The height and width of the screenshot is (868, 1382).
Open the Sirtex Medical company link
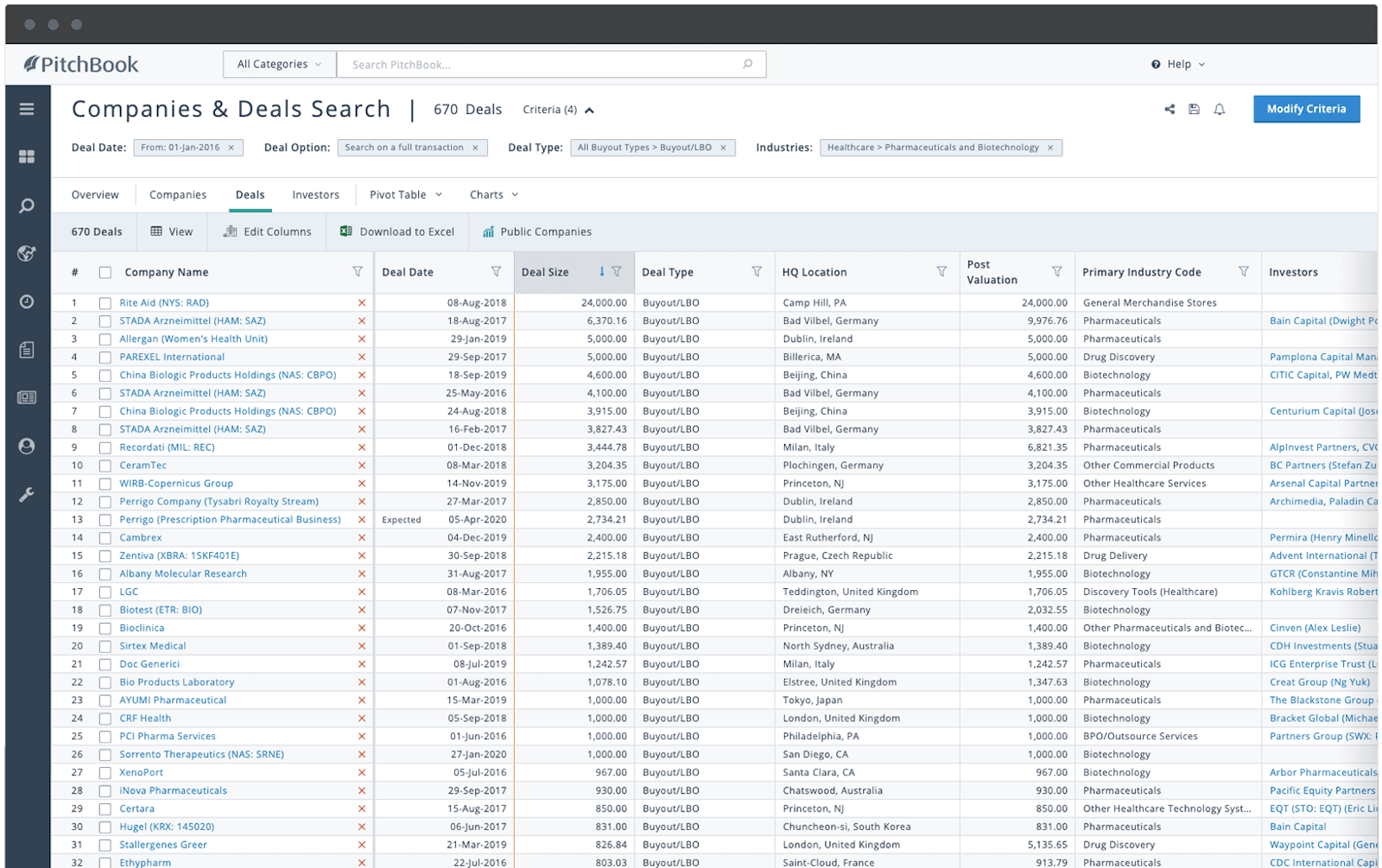153,646
